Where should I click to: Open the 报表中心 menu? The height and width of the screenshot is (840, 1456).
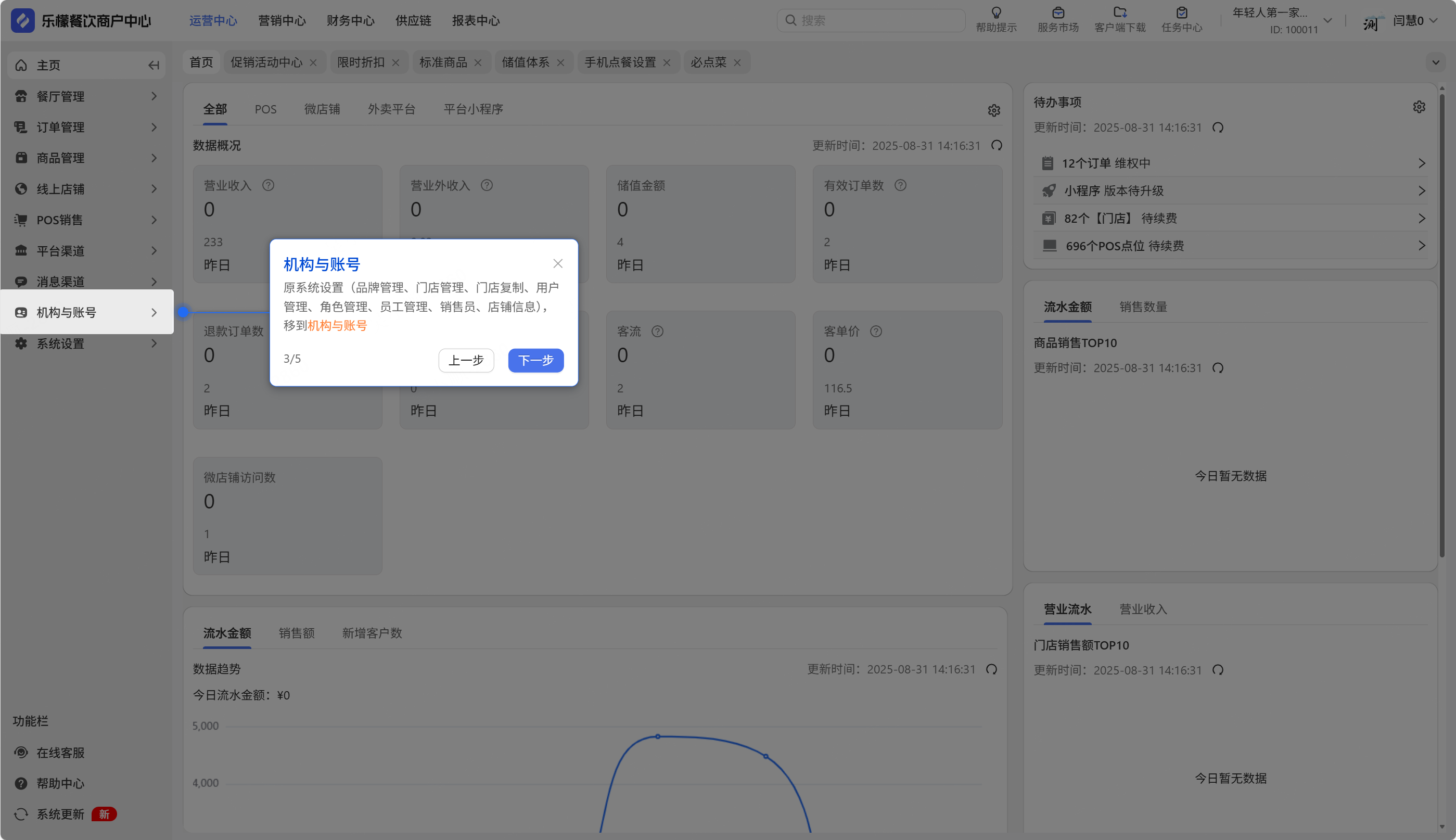pyautogui.click(x=476, y=21)
